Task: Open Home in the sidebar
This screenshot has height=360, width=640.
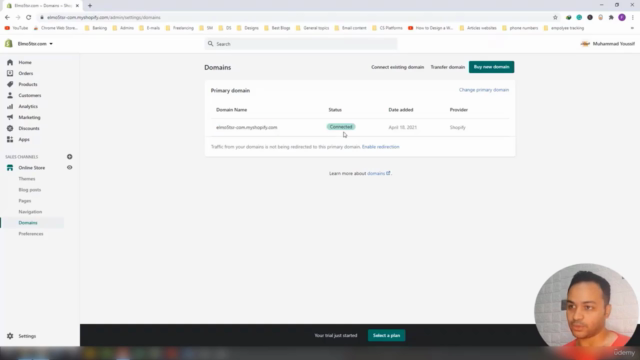Action: pos(24,62)
